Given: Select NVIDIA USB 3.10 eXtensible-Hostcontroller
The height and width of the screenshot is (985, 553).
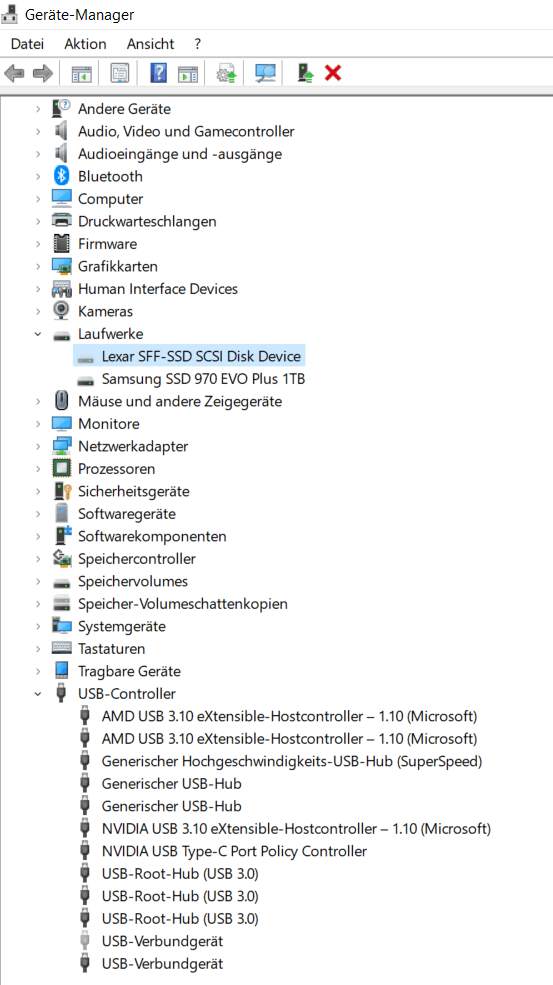Looking at the screenshot, I should (296, 829).
